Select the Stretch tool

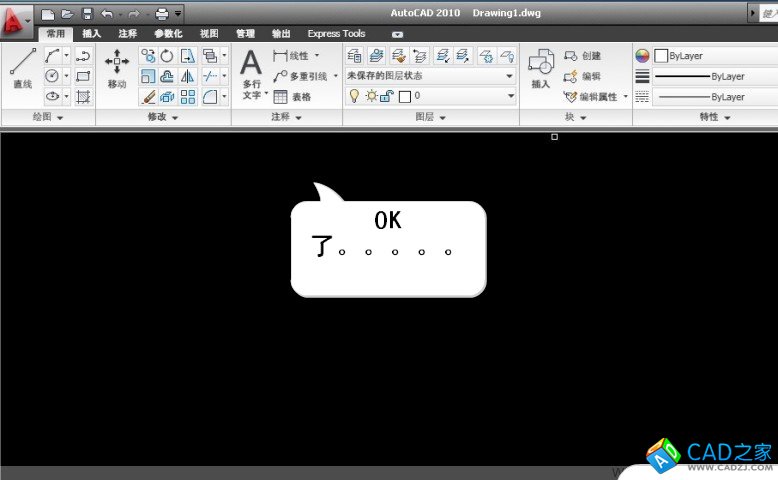(188, 56)
